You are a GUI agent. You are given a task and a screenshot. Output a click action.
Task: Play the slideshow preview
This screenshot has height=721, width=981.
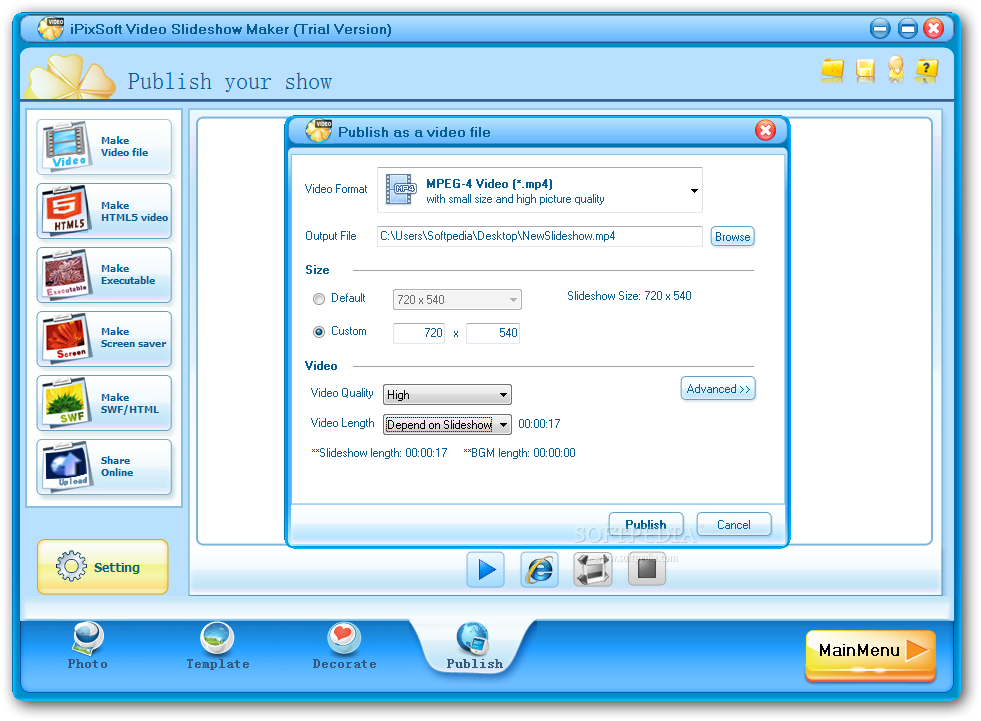coord(485,570)
